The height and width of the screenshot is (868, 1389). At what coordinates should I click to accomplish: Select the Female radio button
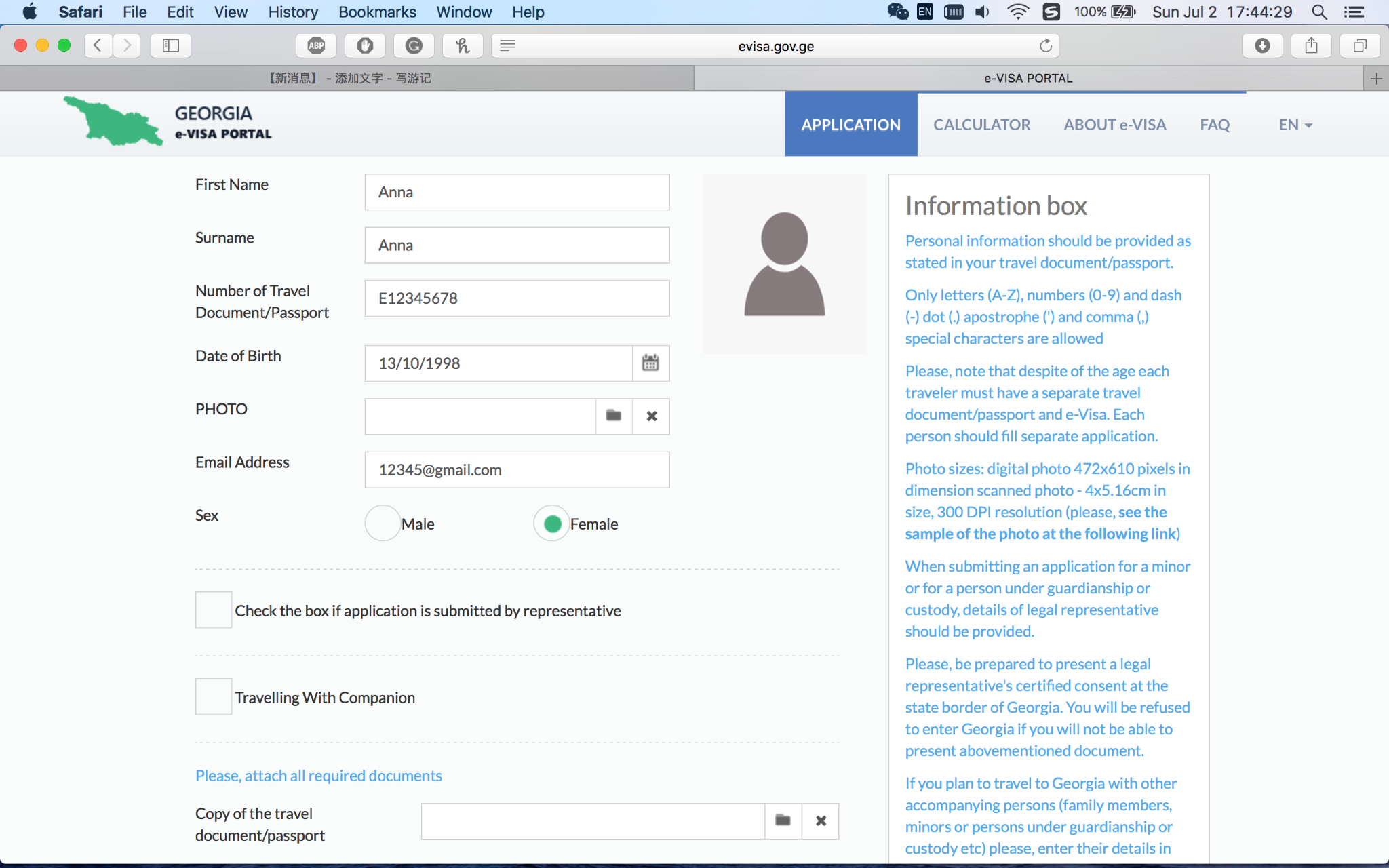pos(552,524)
